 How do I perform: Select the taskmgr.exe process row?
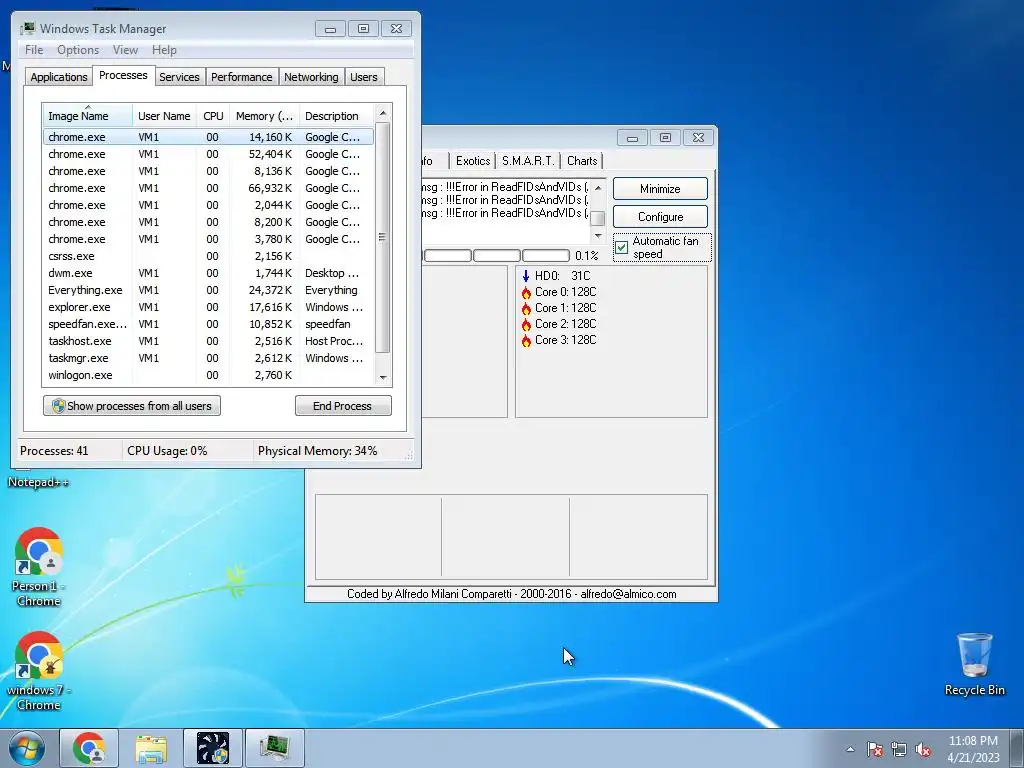208,358
